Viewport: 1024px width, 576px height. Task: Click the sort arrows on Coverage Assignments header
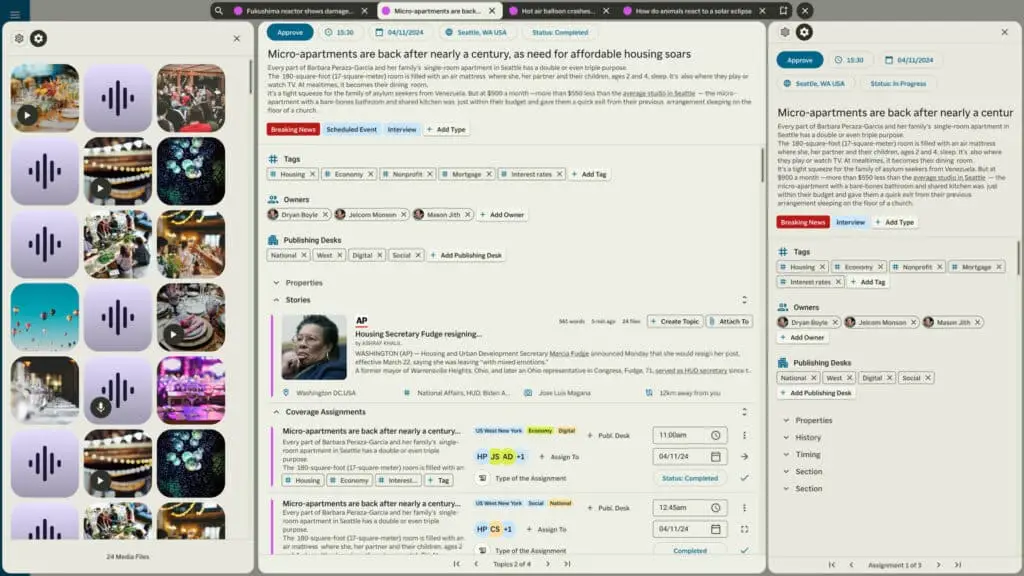pyautogui.click(x=744, y=412)
